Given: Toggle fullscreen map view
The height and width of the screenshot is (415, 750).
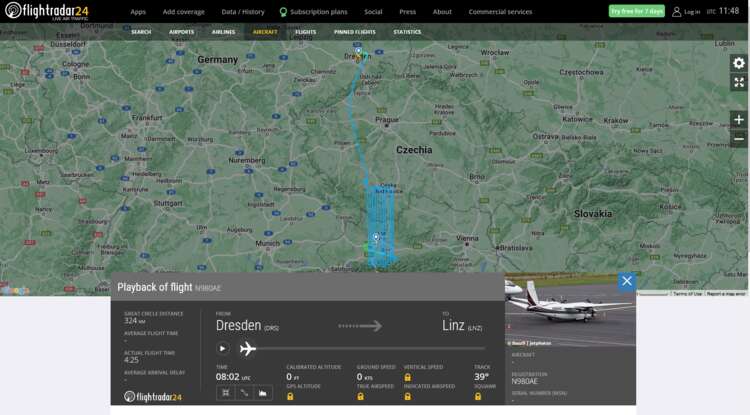Looking at the screenshot, I should pos(739,82).
